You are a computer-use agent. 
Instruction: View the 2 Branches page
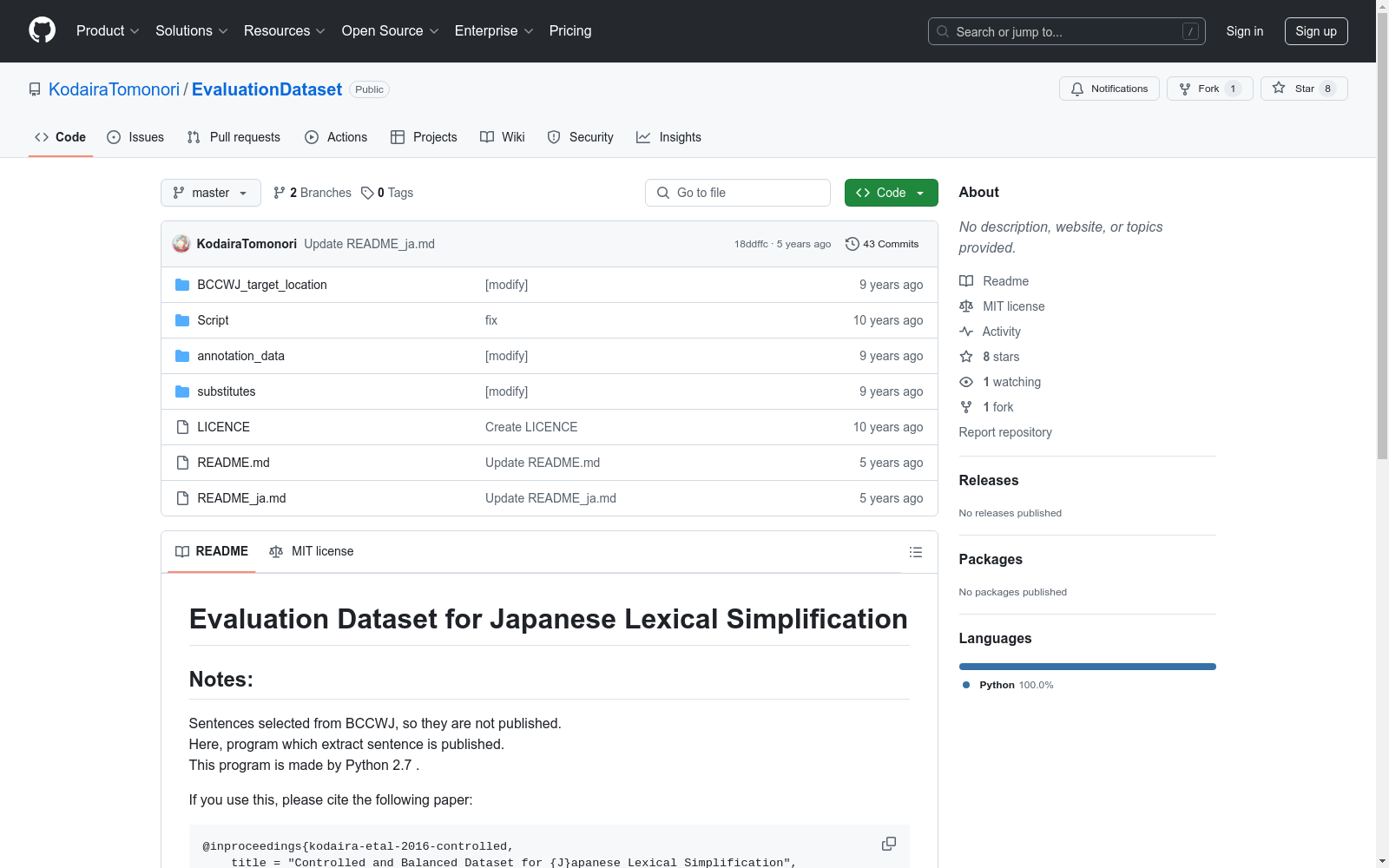[312, 193]
